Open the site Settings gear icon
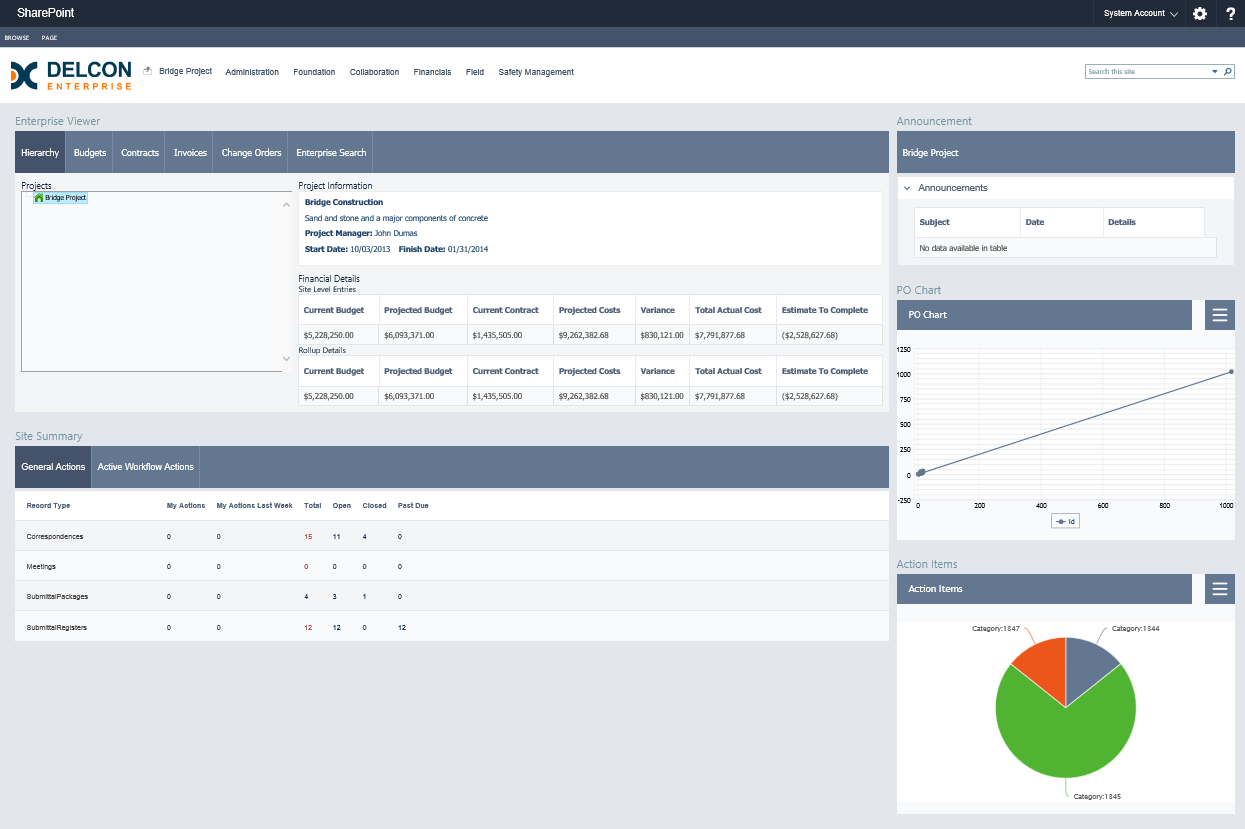 coord(1200,14)
